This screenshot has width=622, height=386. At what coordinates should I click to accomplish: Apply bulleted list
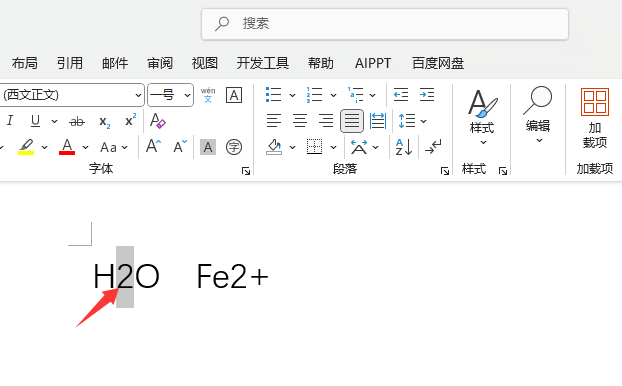coord(273,95)
